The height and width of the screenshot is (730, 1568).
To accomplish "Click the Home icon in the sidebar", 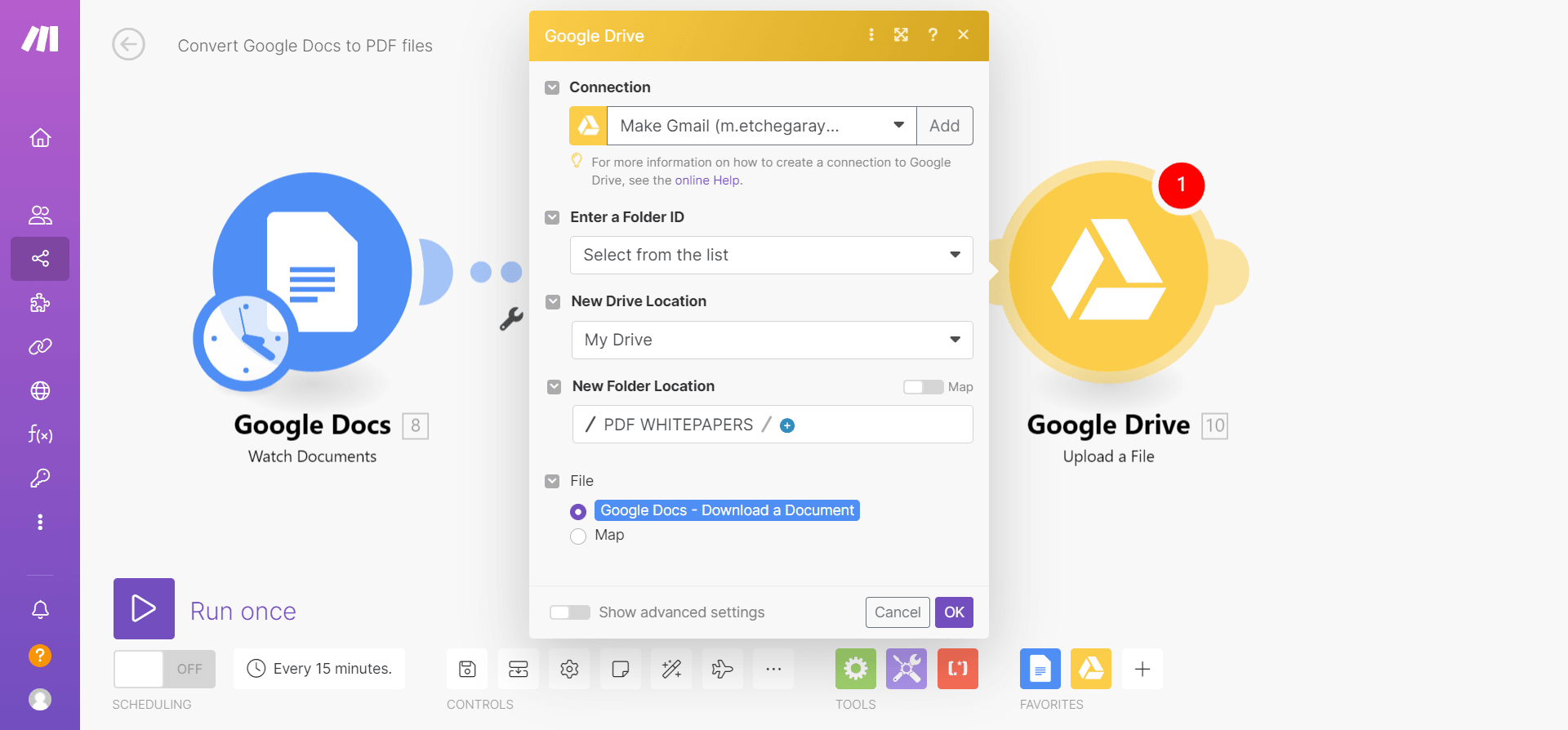I will pos(40,138).
